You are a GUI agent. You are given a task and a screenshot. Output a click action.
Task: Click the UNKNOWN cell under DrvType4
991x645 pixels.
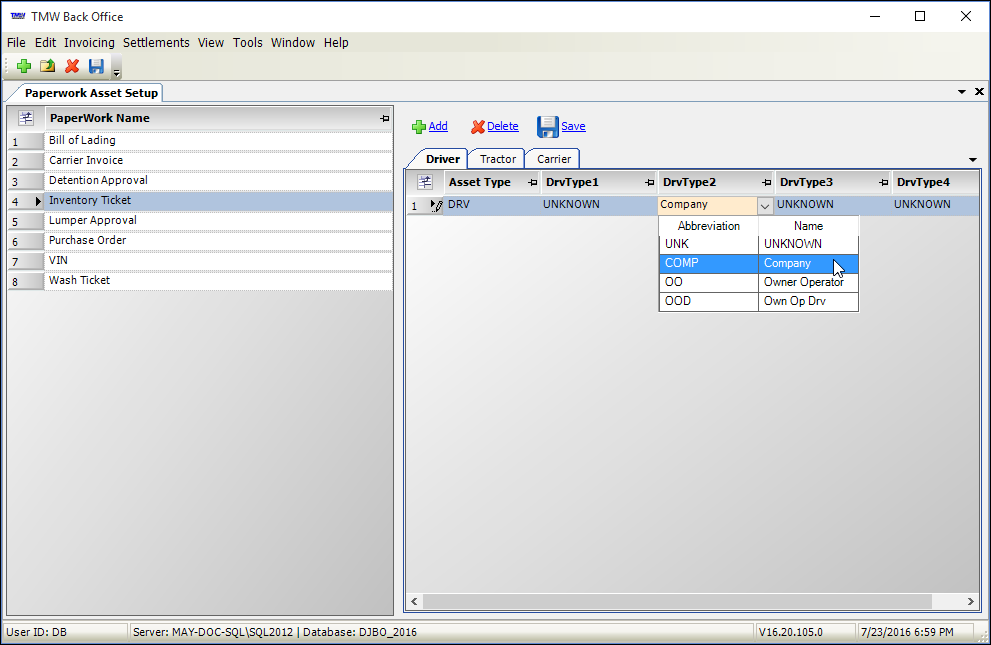pyautogui.click(x=935, y=205)
